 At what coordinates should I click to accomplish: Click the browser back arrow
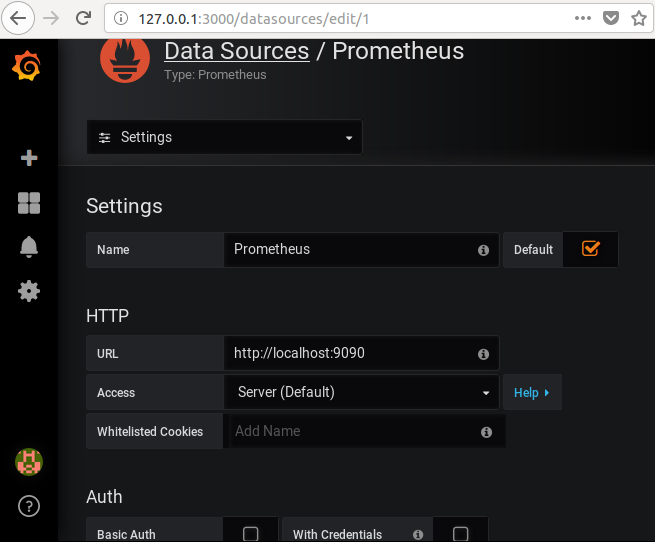pyautogui.click(x=18, y=18)
